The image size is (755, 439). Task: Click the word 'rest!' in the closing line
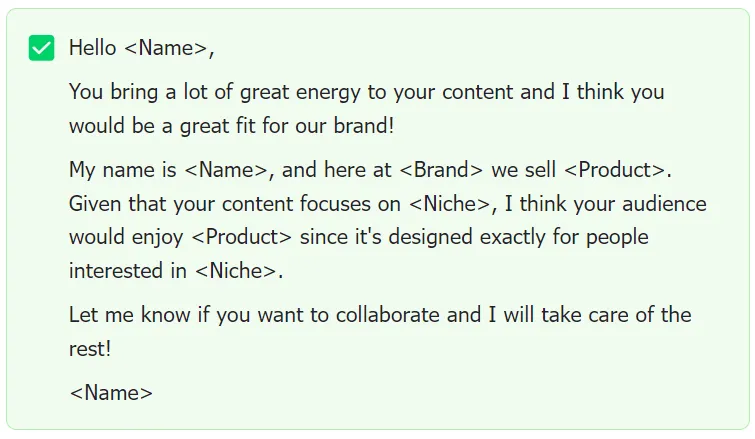point(90,349)
